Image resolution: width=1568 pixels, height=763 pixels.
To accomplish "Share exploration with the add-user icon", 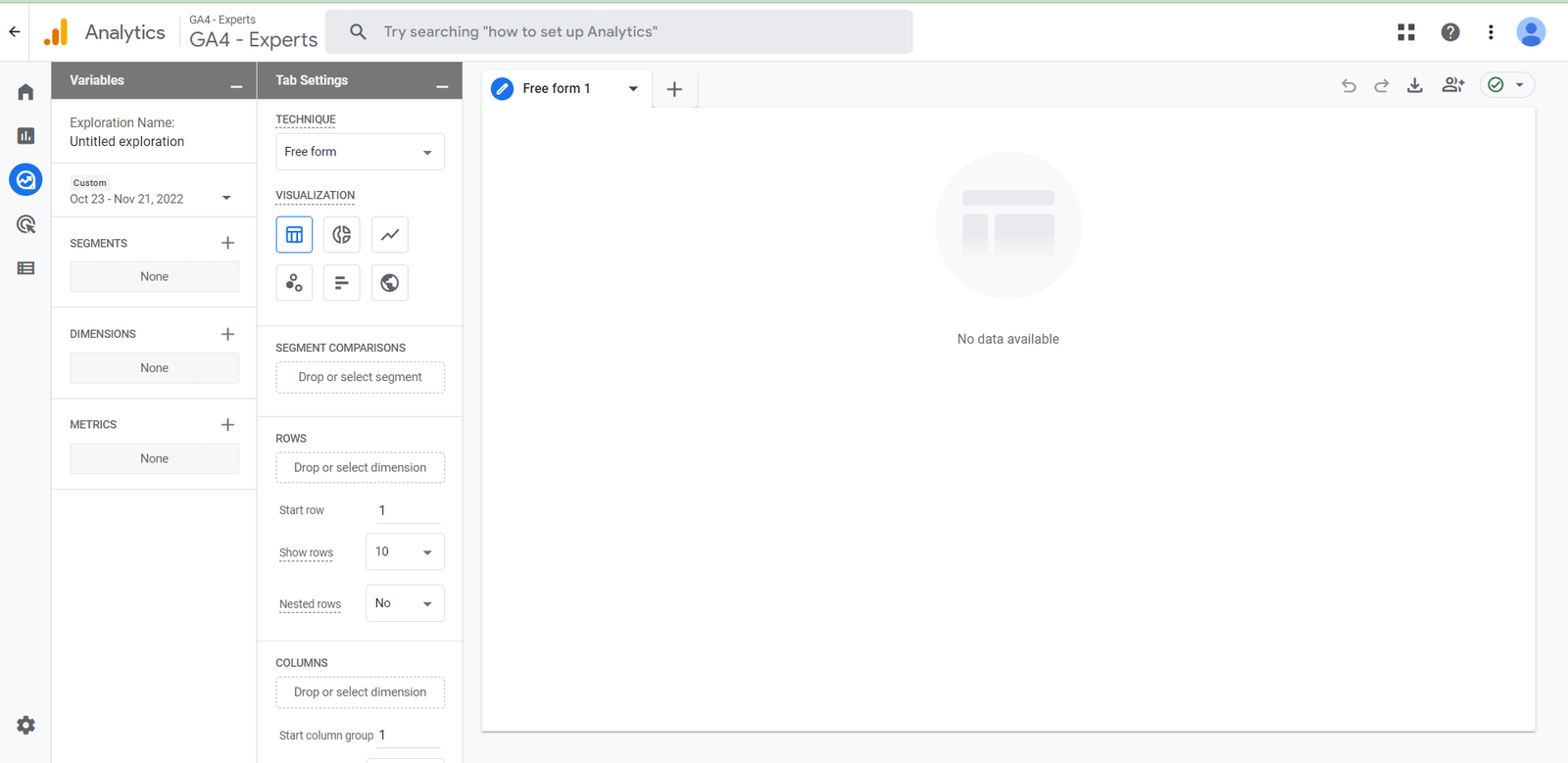I will pyautogui.click(x=1452, y=86).
